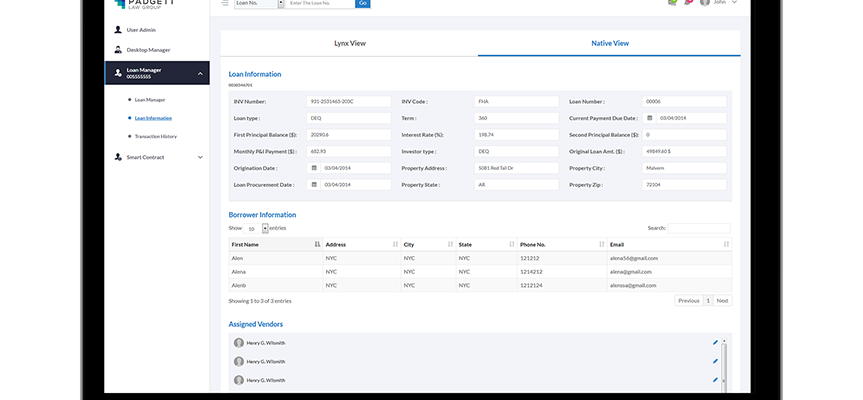Open the Loan No. search type dropdown

[280, 4]
